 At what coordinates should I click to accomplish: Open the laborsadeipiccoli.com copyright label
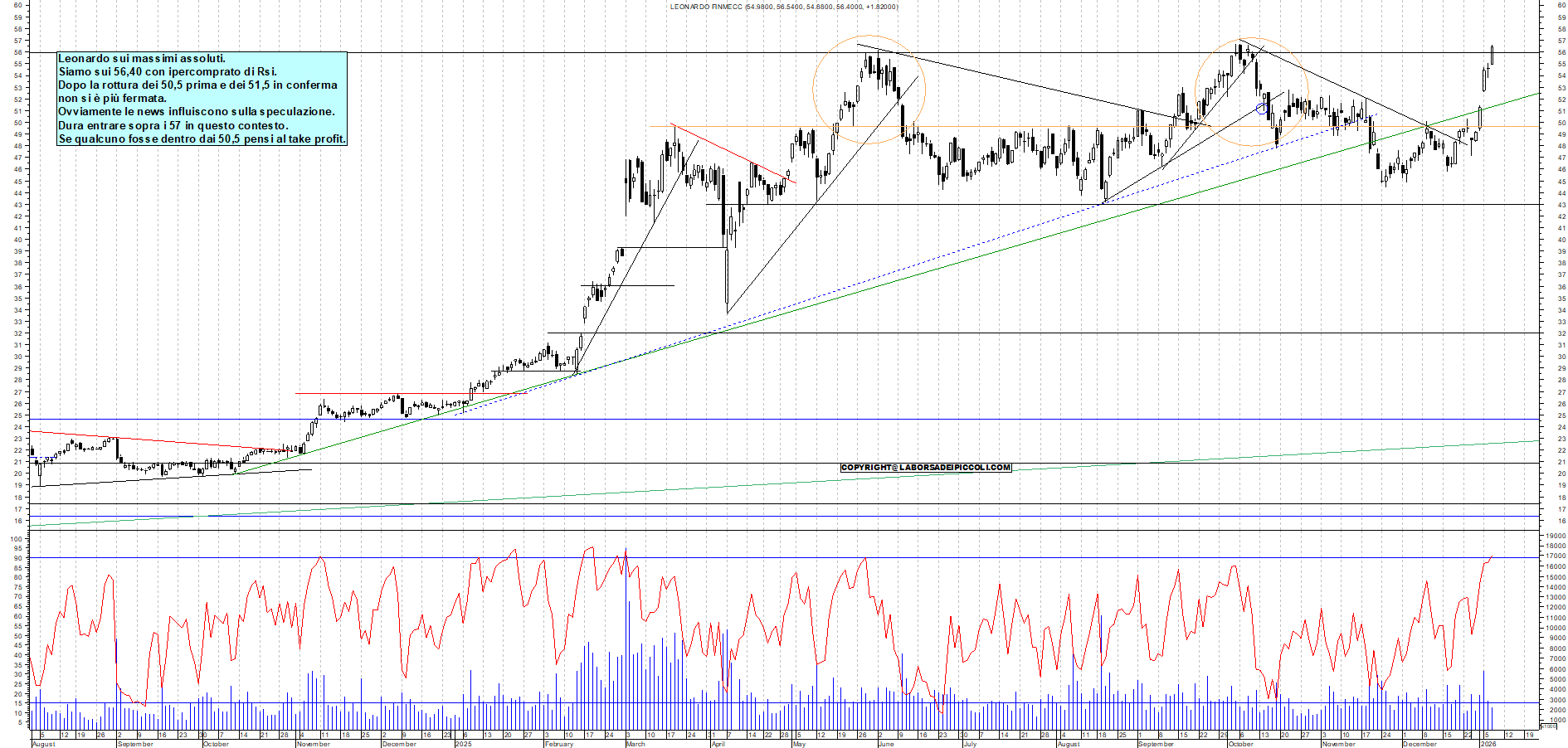(x=925, y=468)
